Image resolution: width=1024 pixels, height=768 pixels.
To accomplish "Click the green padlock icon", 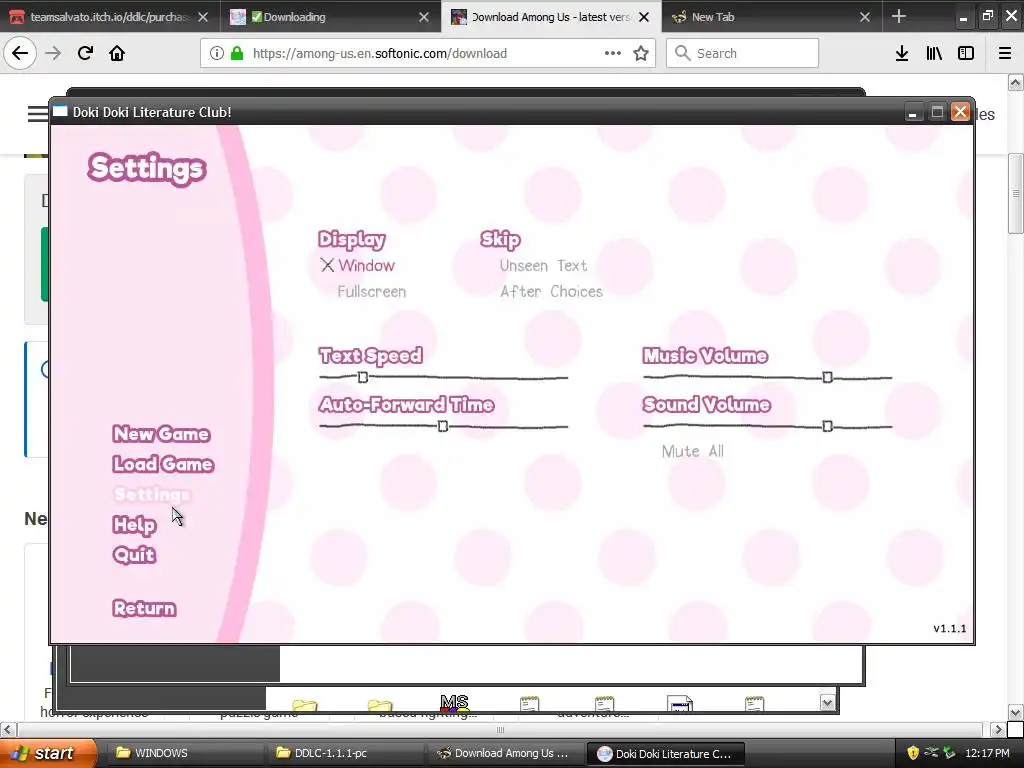I will coord(237,53).
